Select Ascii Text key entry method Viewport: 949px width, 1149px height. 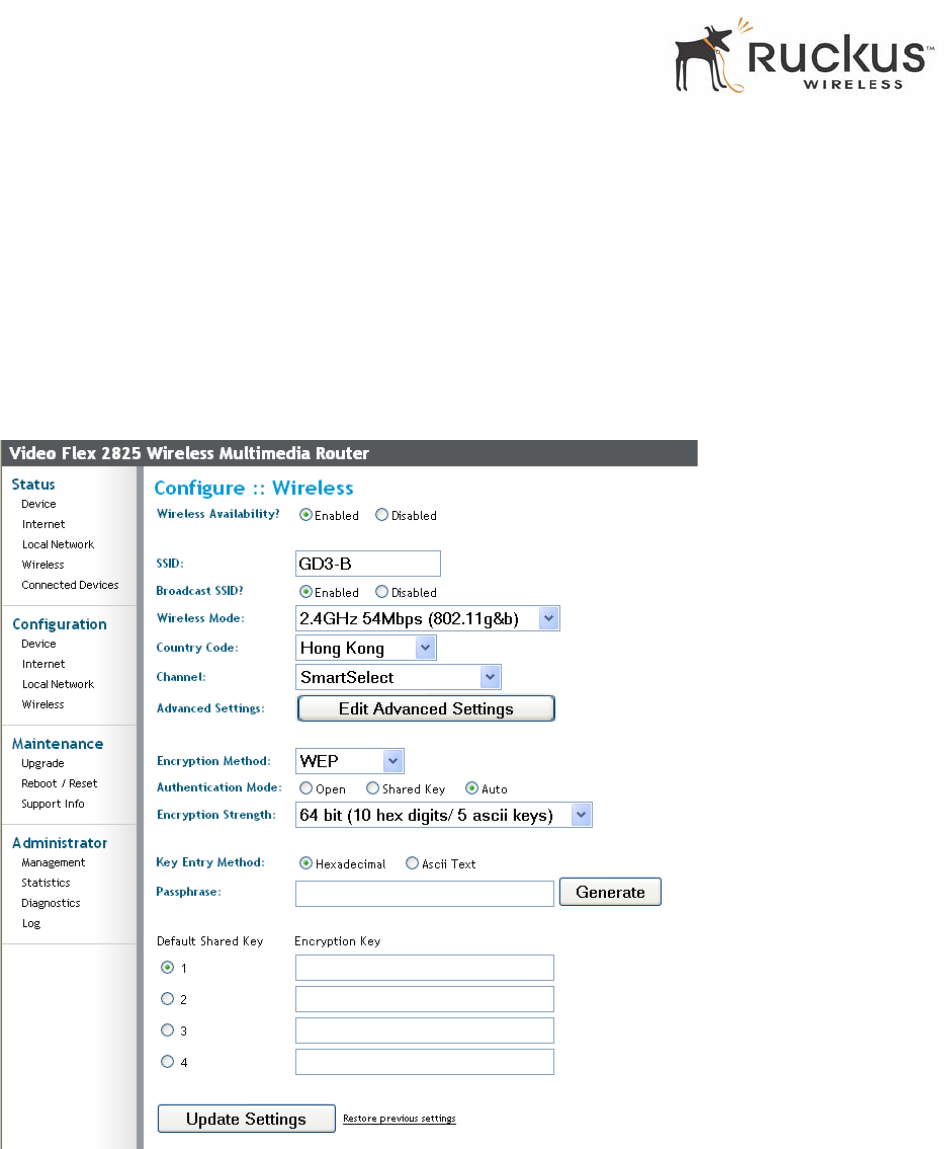point(412,863)
